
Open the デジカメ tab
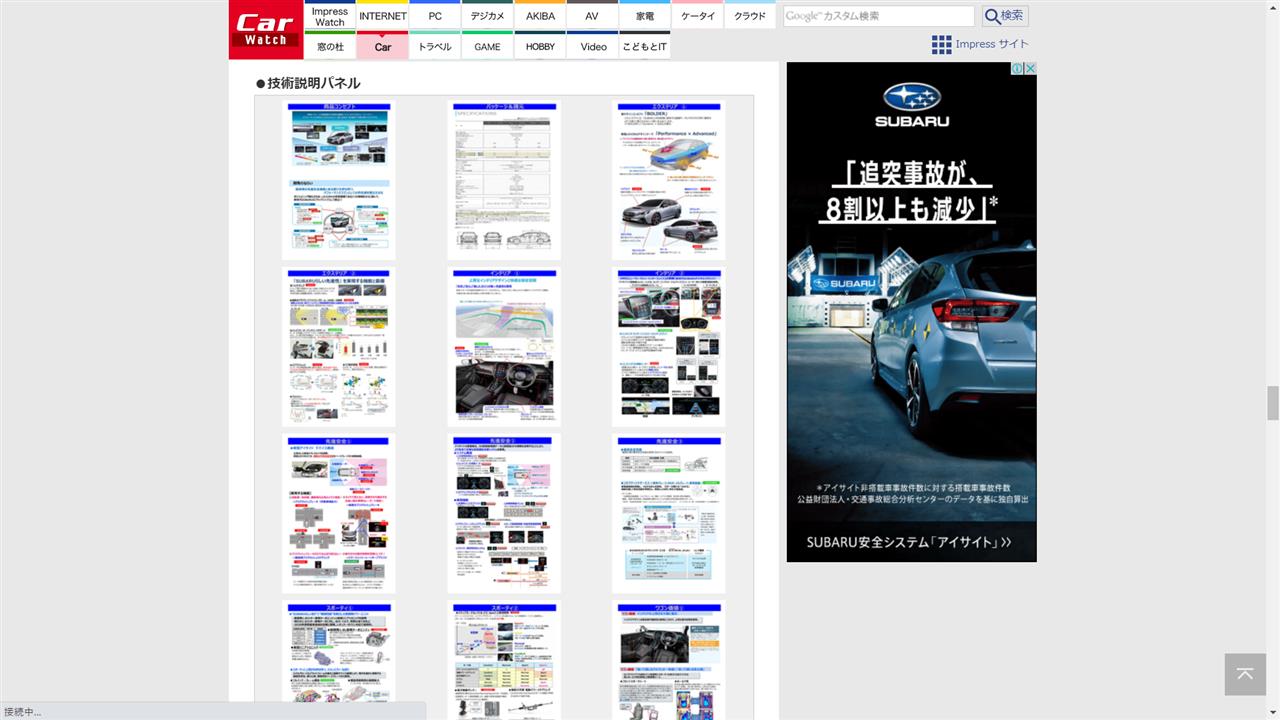point(488,16)
